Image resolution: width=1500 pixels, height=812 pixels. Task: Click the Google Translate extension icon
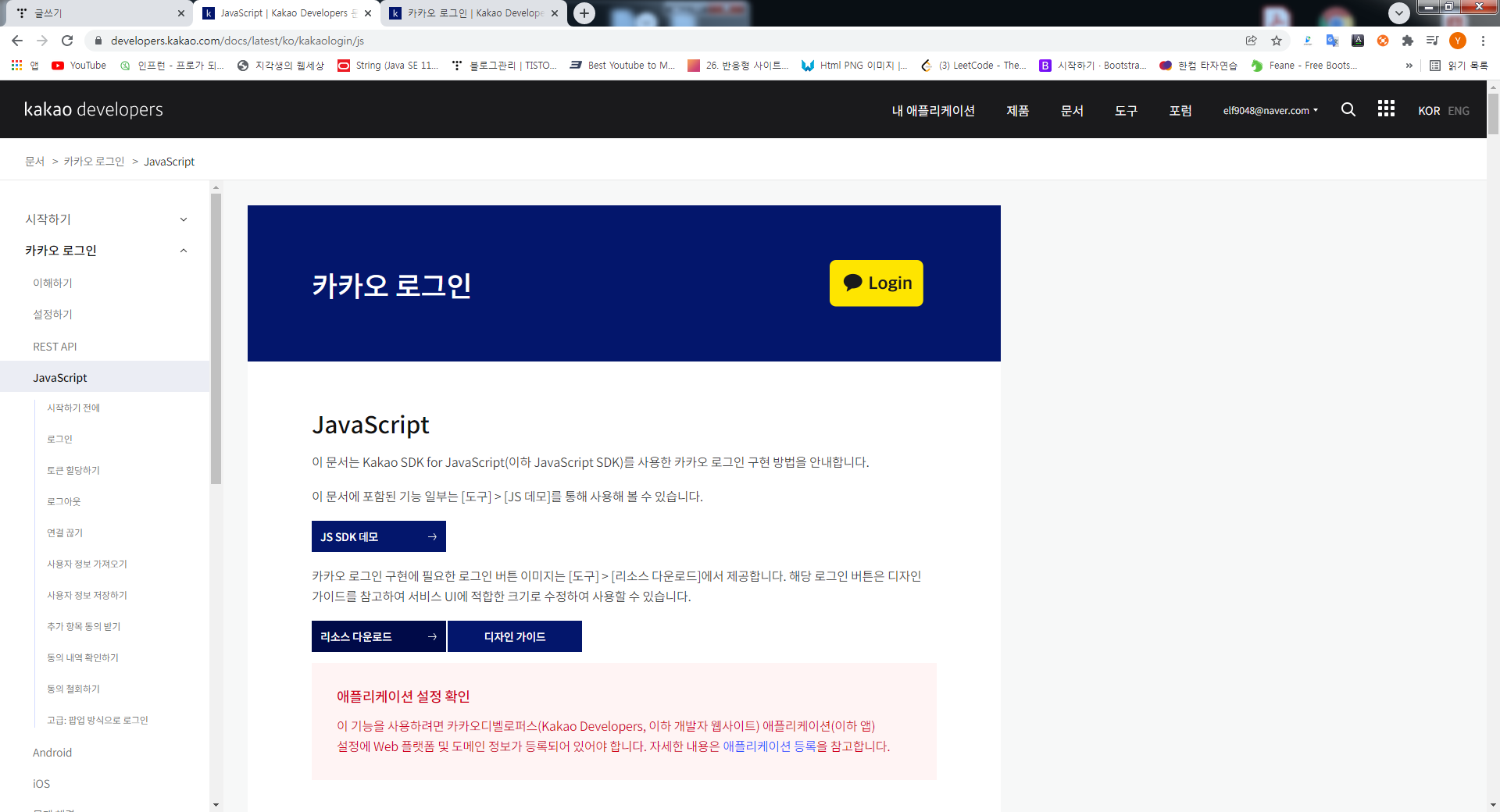[x=1333, y=41]
